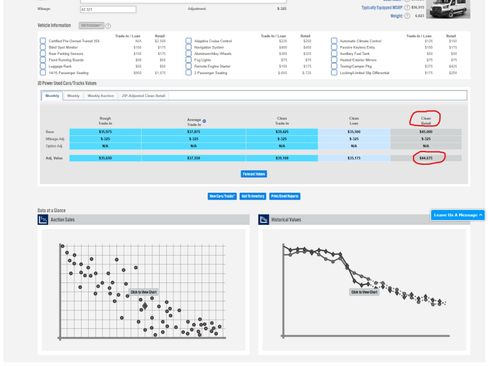Enable the Rear Parking Sensors checkbox
The image size is (488, 366).
coord(43,53)
